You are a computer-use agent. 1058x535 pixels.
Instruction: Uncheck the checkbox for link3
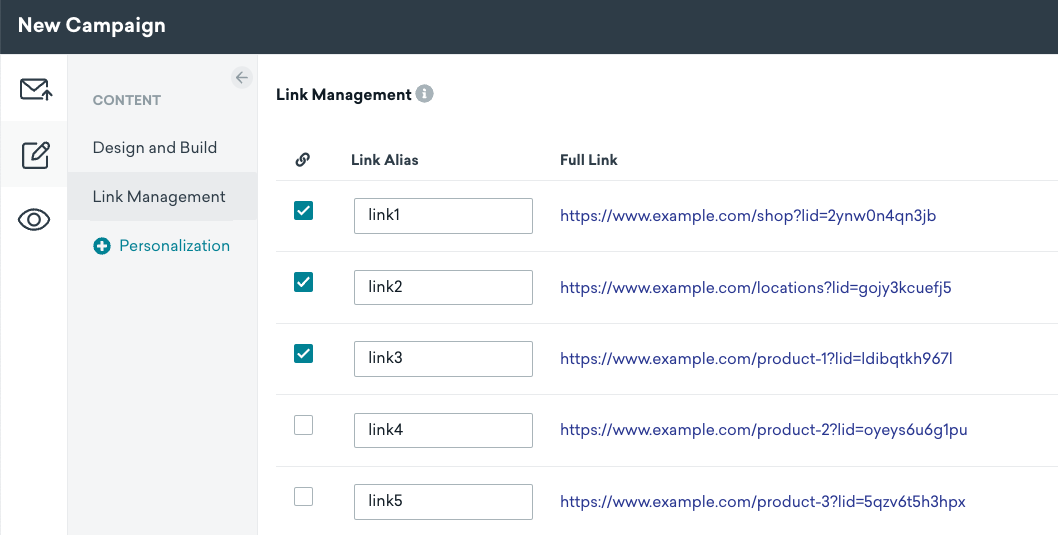pos(304,354)
